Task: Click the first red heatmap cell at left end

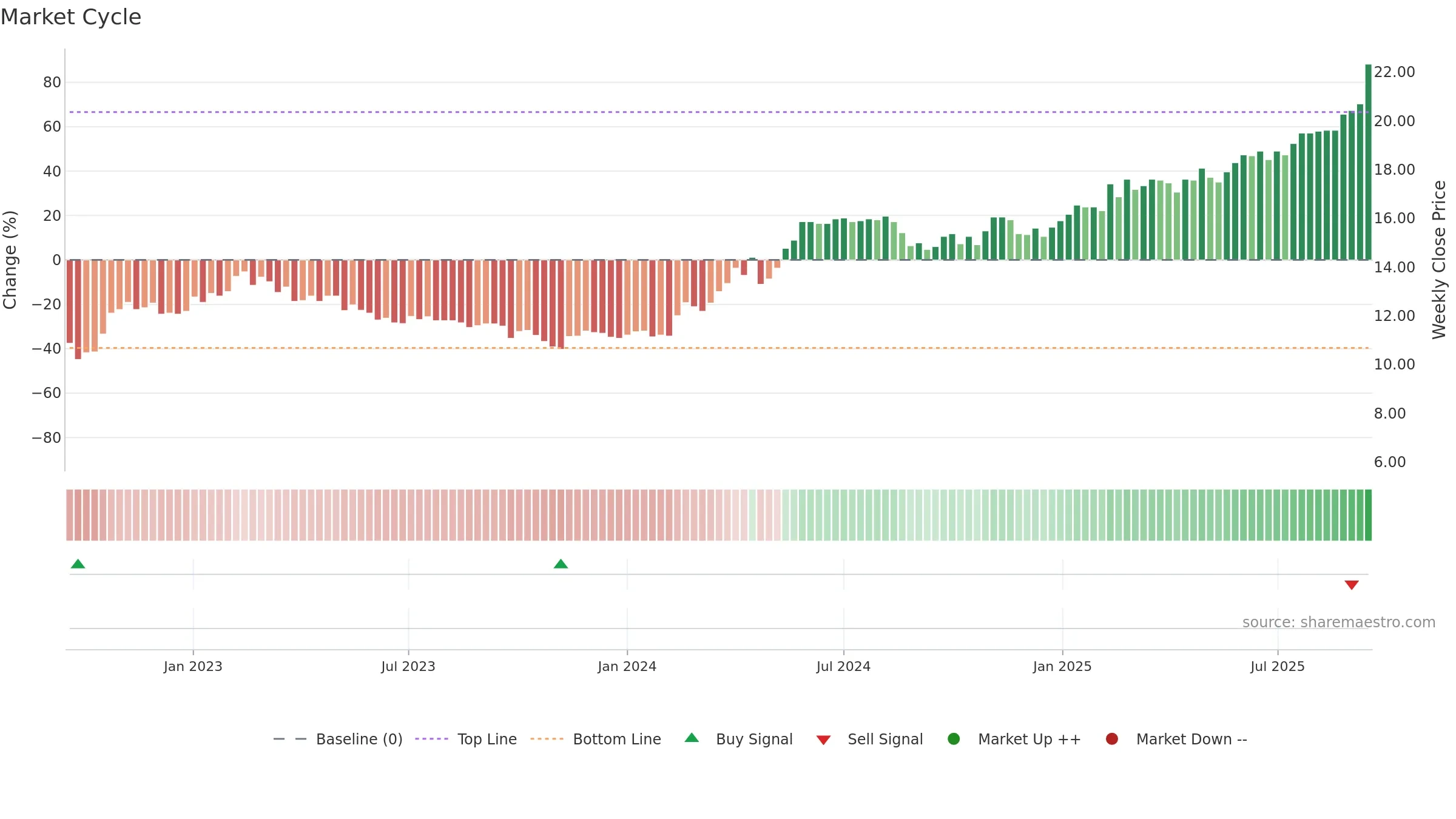Action: pos(70,515)
